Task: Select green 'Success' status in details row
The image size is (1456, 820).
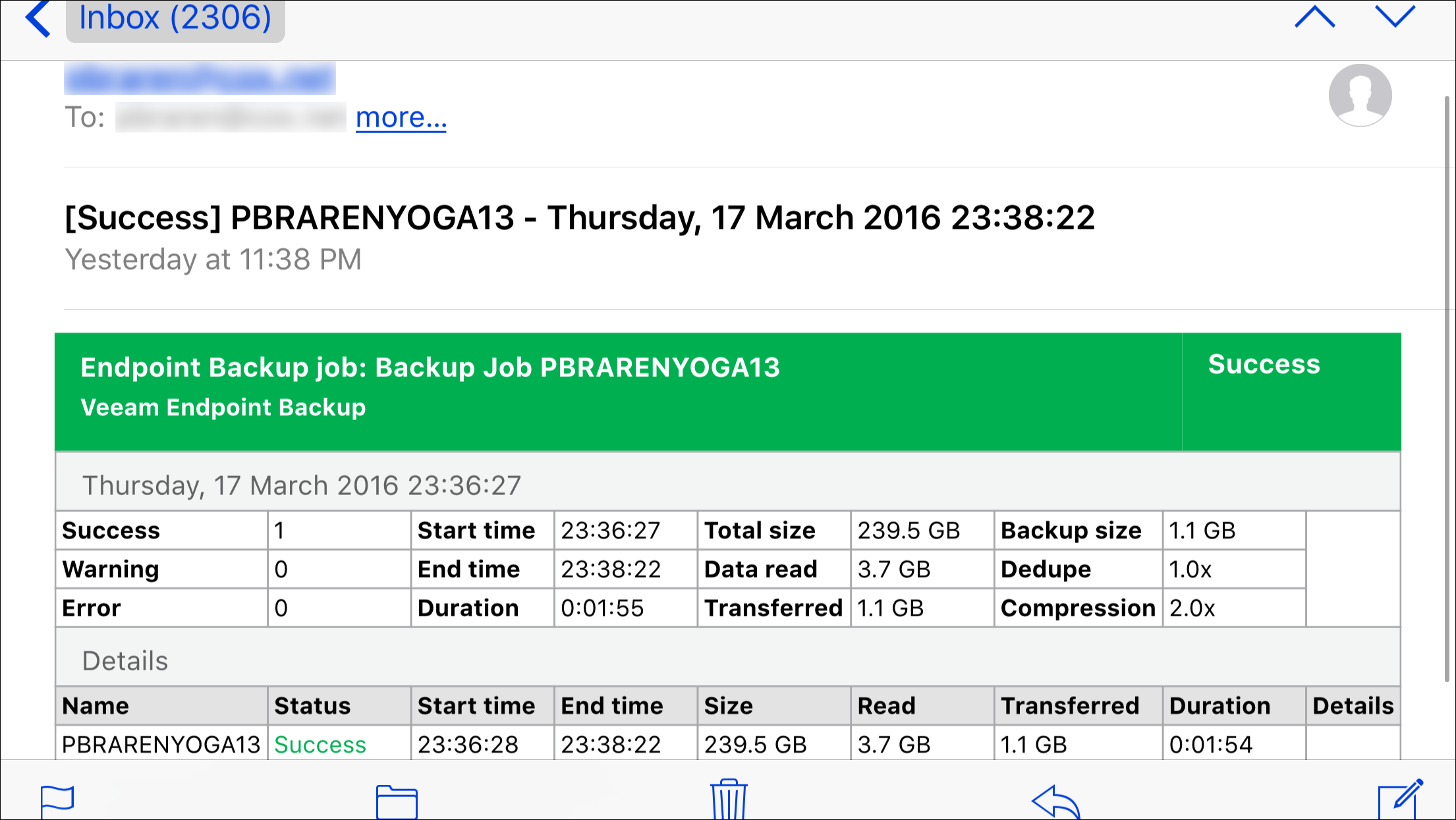Action: pos(320,745)
